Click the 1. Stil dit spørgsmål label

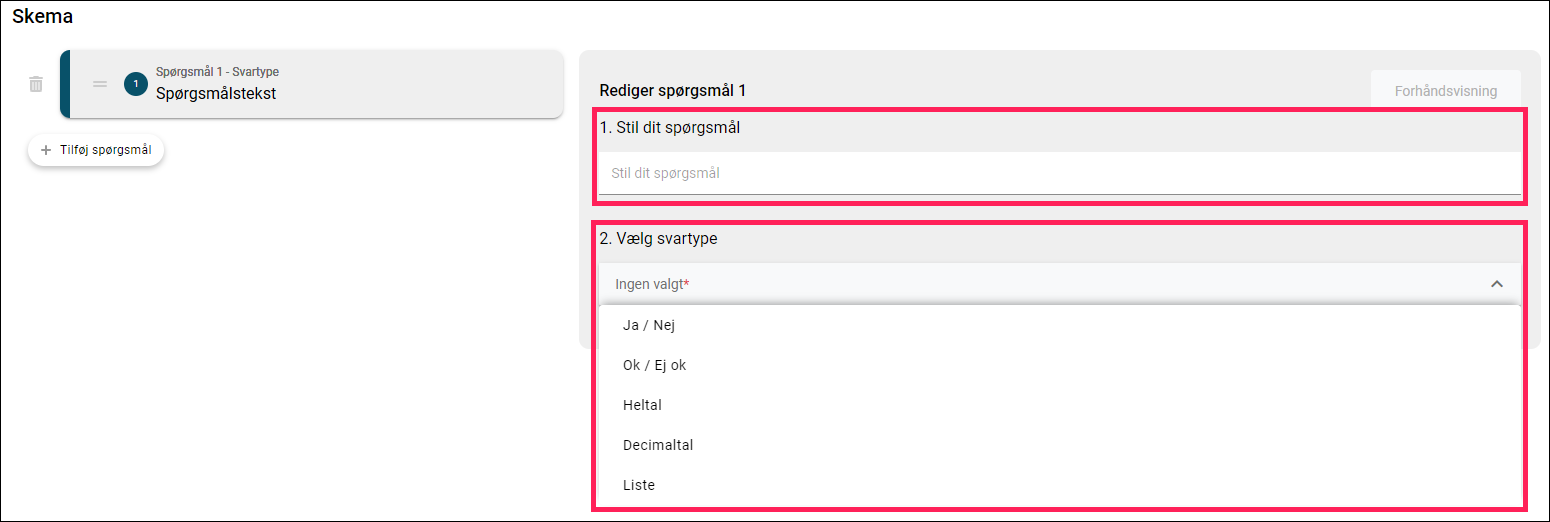pyautogui.click(x=670, y=128)
